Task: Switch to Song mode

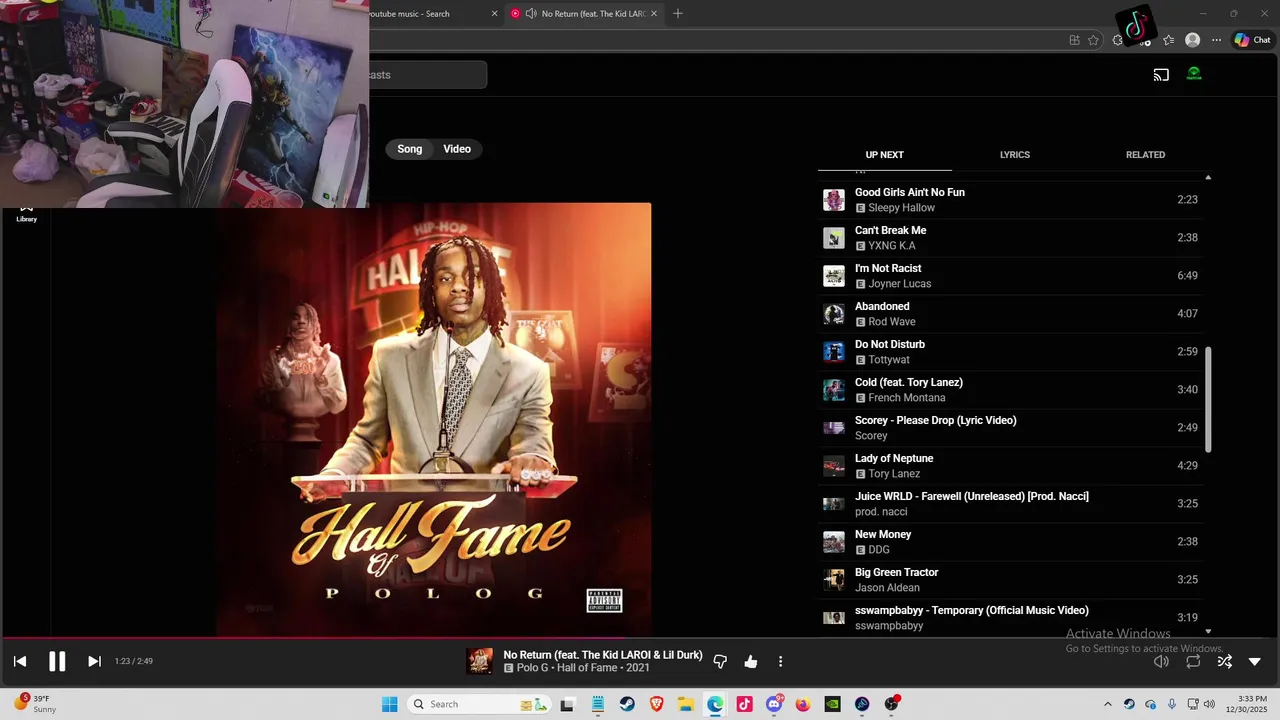Action: pos(410,149)
